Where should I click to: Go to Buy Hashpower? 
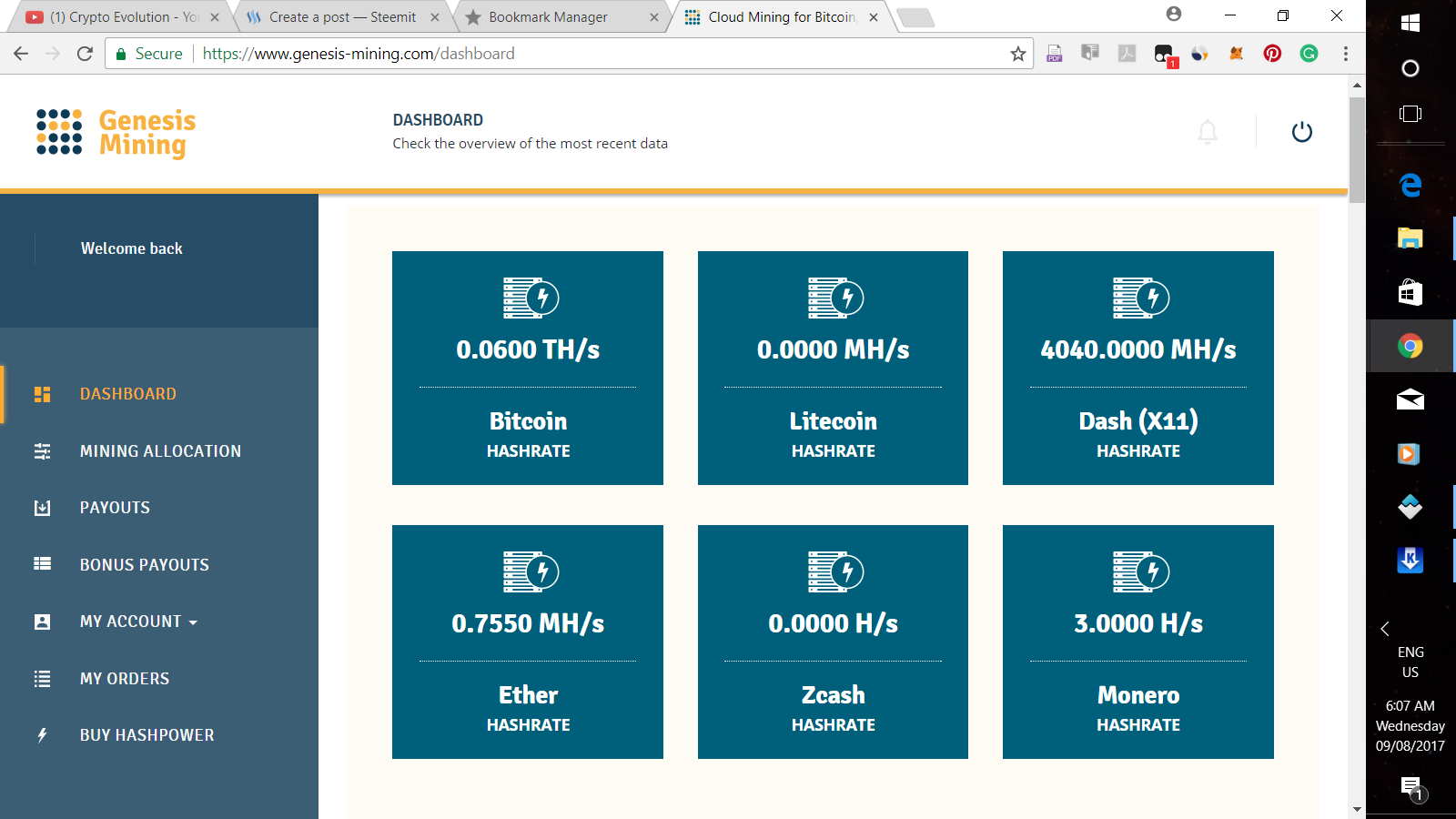(147, 735)
